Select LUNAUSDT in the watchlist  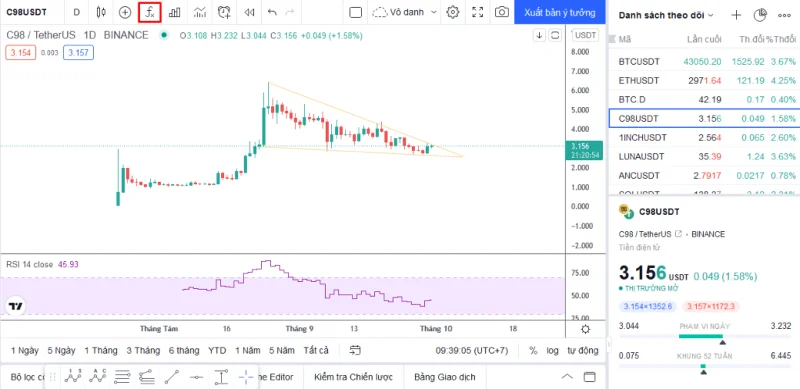click(x=704, y=156)
